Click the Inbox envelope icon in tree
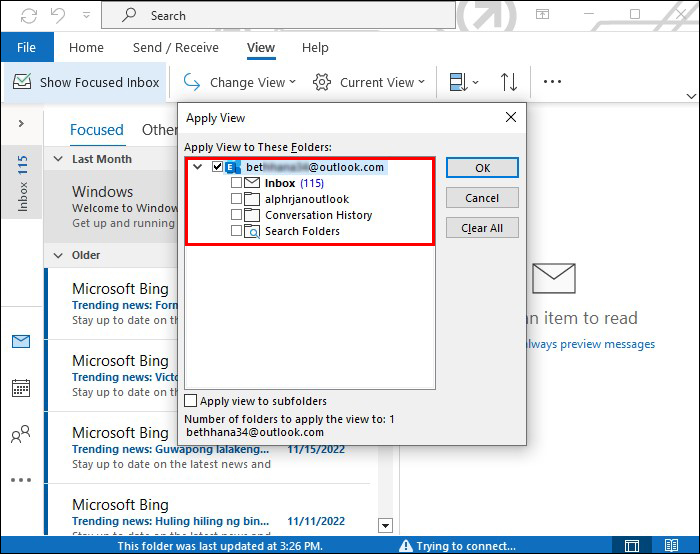 252,183
